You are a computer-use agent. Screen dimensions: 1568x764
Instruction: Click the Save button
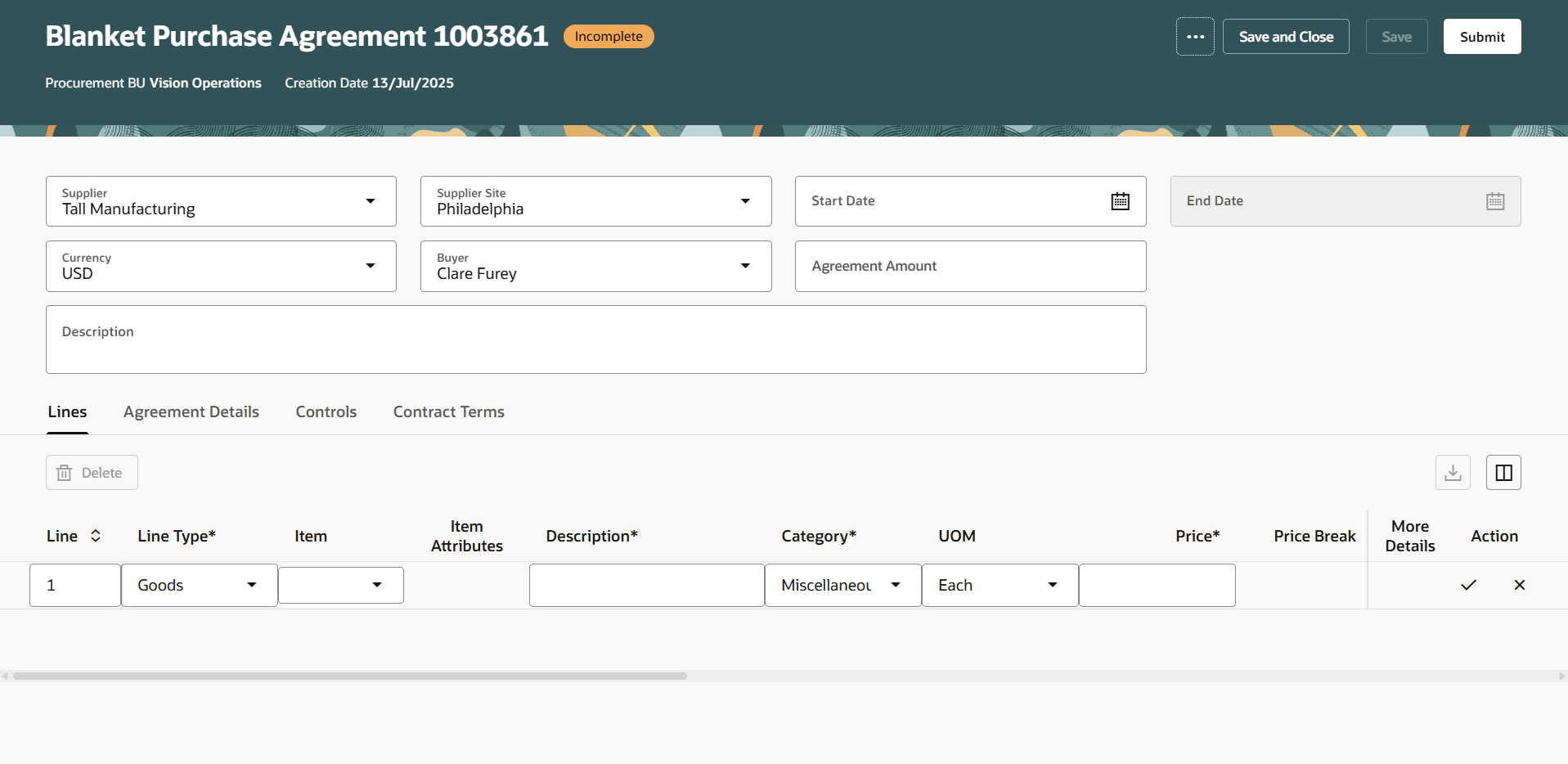click(1396, 37)
